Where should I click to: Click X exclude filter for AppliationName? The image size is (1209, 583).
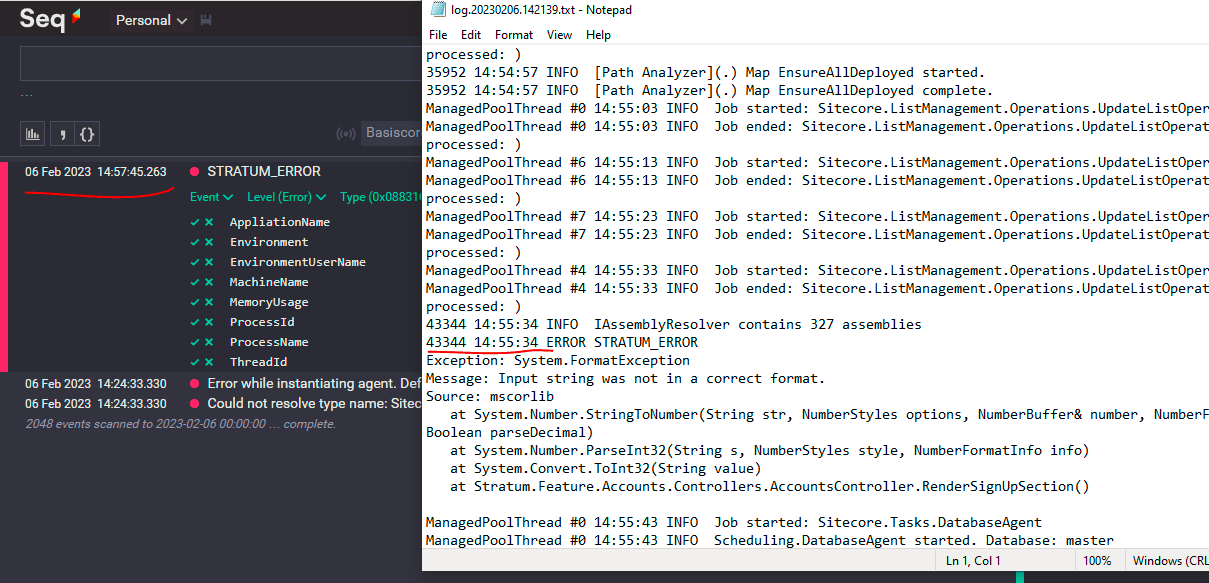(209, 222)
